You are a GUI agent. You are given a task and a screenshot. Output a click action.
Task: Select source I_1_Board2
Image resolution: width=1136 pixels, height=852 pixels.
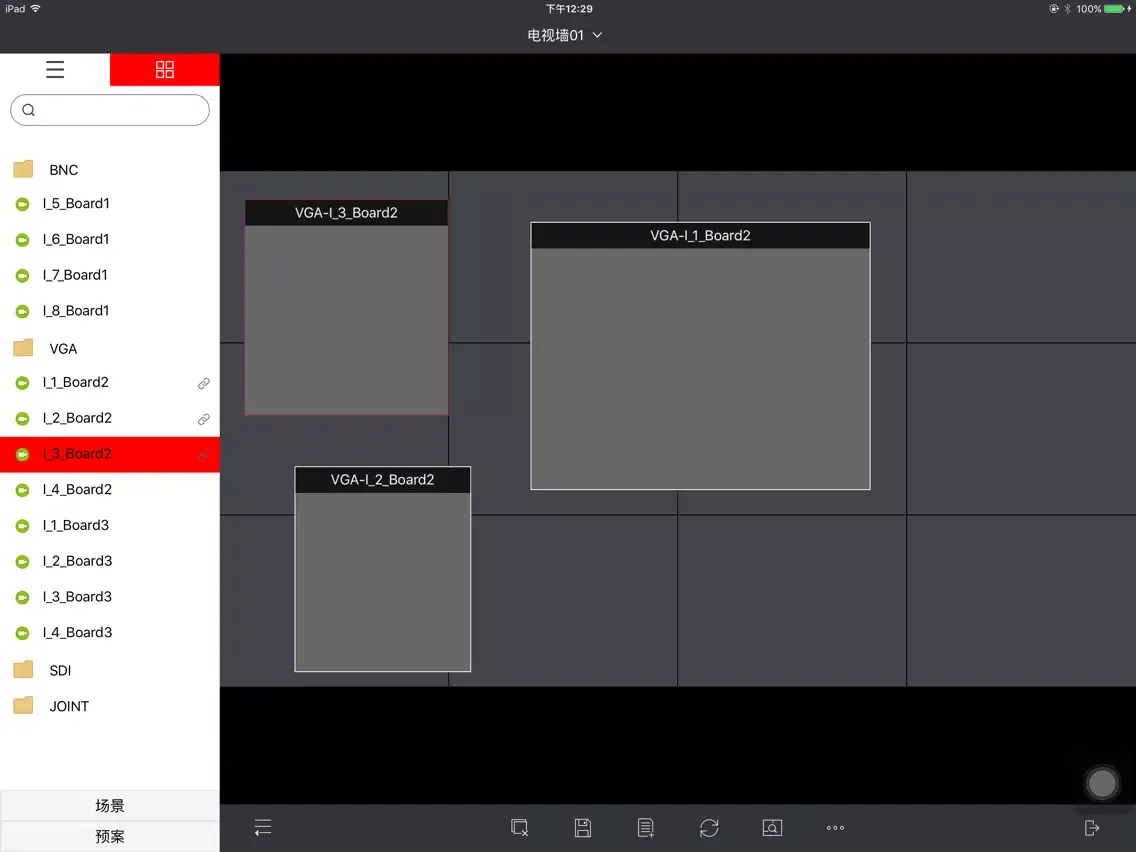[x=110, y=383]
